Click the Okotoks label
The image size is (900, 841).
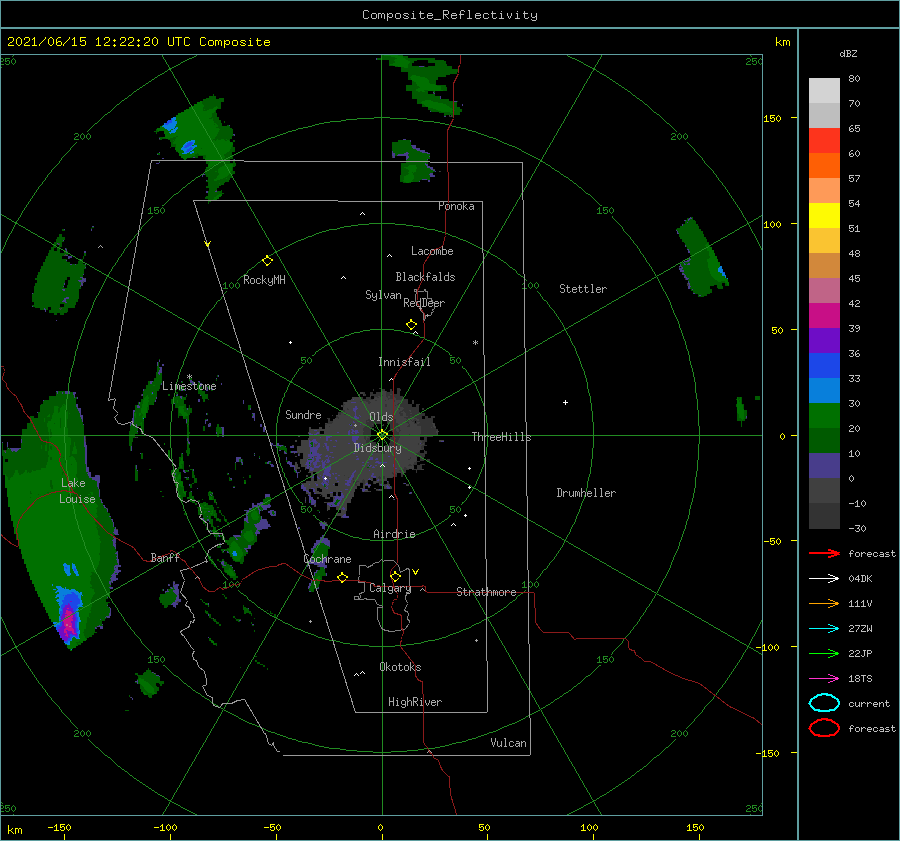[x=400, y=667]
